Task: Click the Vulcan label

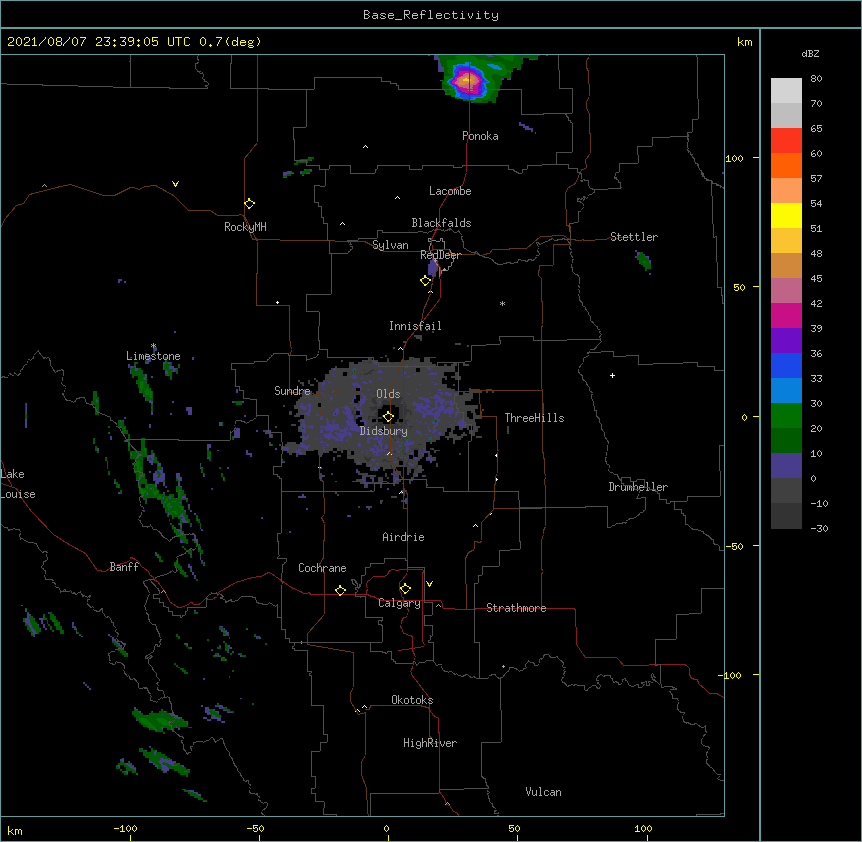Action: point(543,792)
